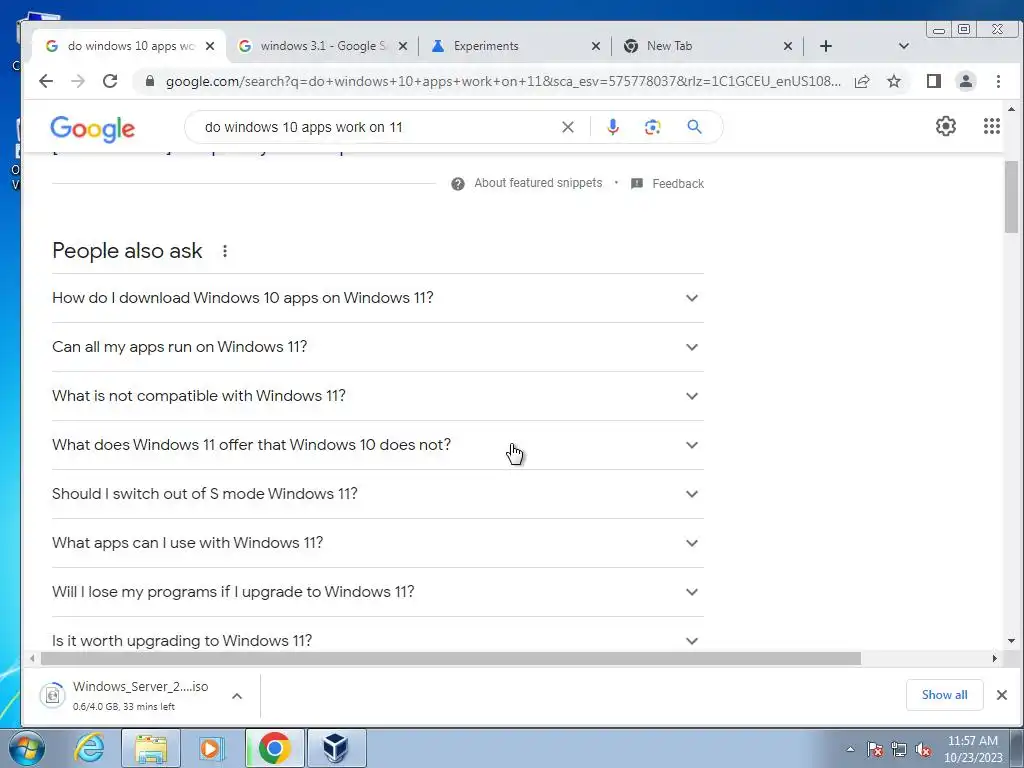Open VirtualBox from the taskbar

point(336,748)
